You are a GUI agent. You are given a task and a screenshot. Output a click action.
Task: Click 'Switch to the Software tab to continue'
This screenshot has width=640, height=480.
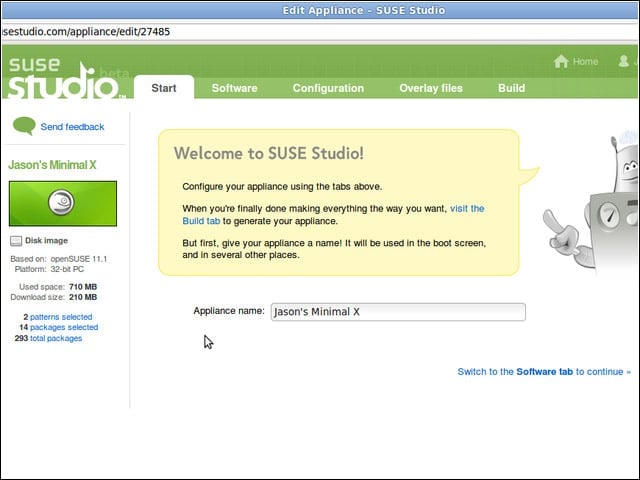[544, 372]
